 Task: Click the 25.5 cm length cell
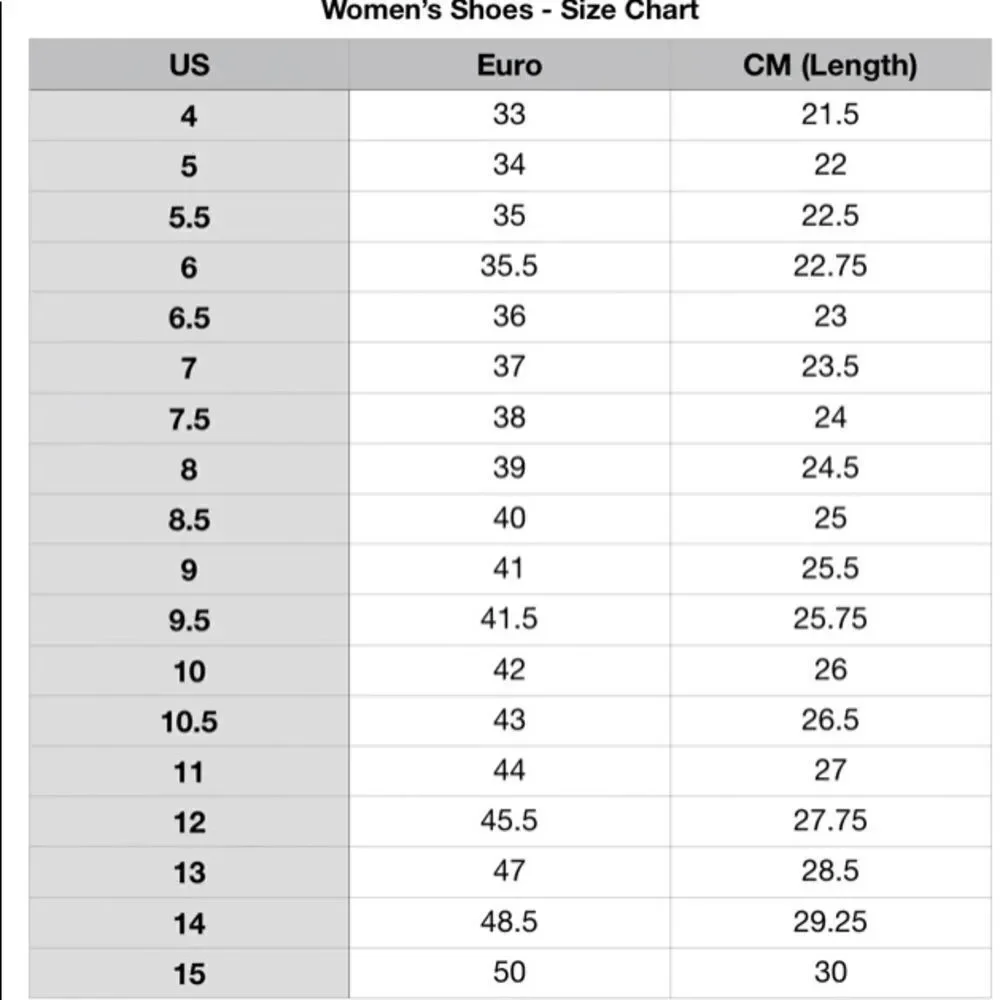[x=830, y=570]
